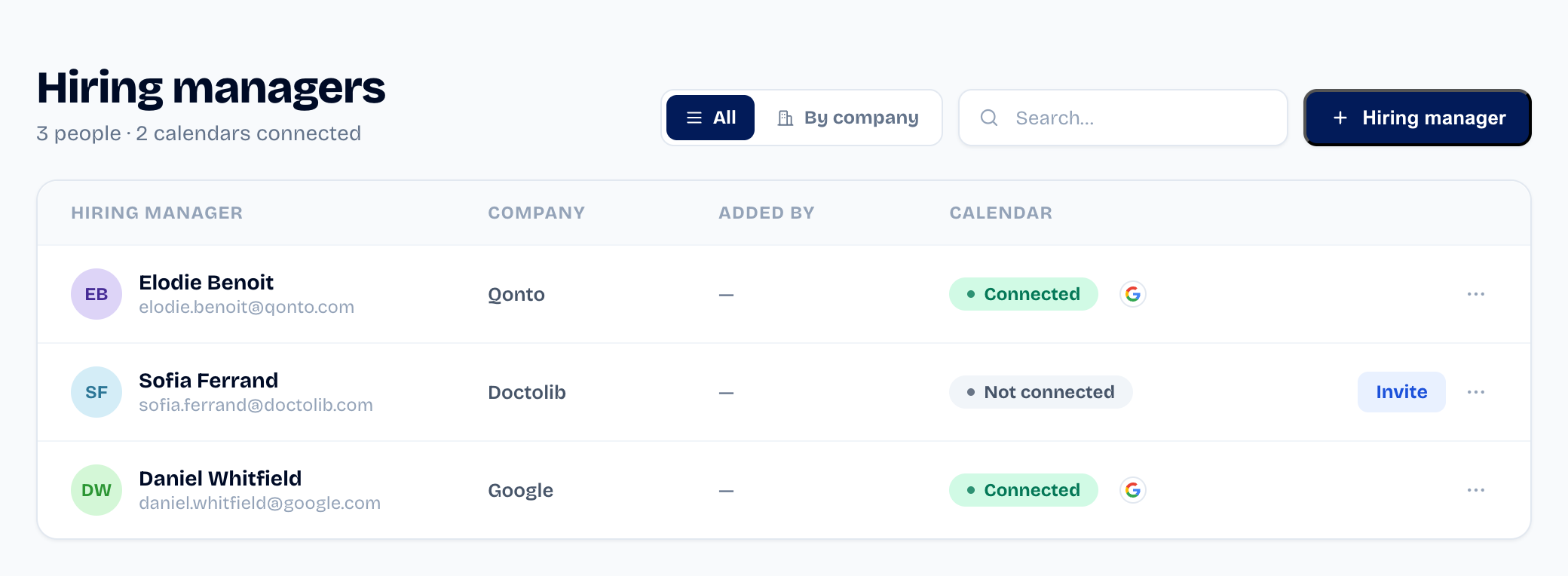
Task: Switch to By company view
Action: (x=848, y=118)
